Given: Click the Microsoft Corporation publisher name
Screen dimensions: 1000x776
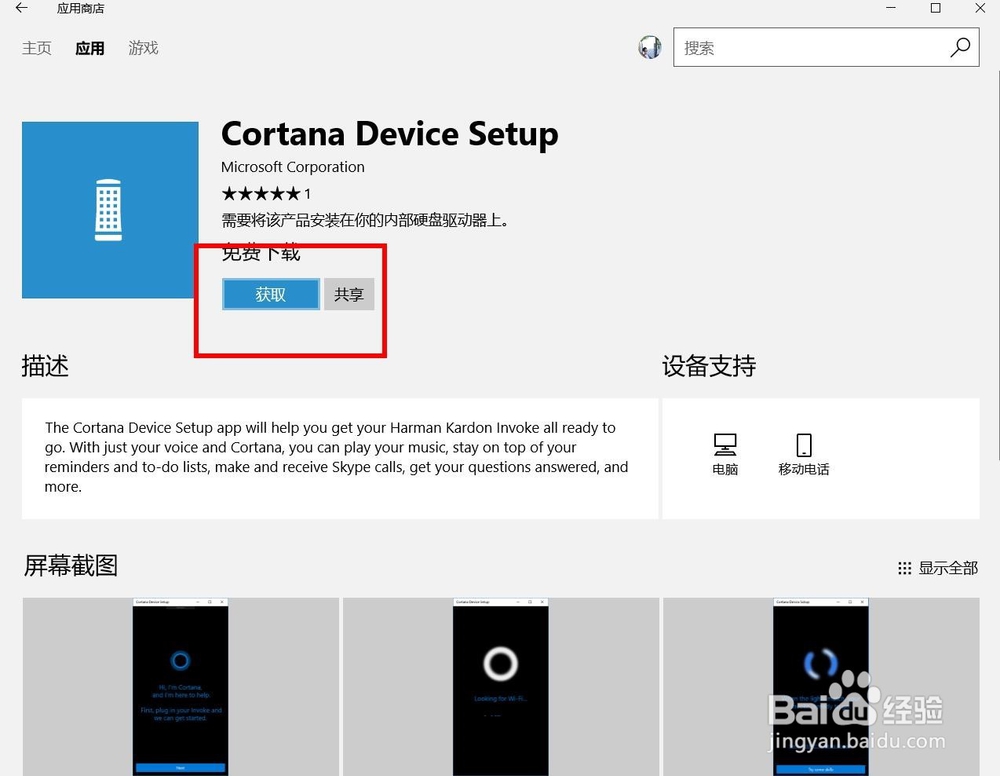Looking at the screenshot, I should [293, 167].
